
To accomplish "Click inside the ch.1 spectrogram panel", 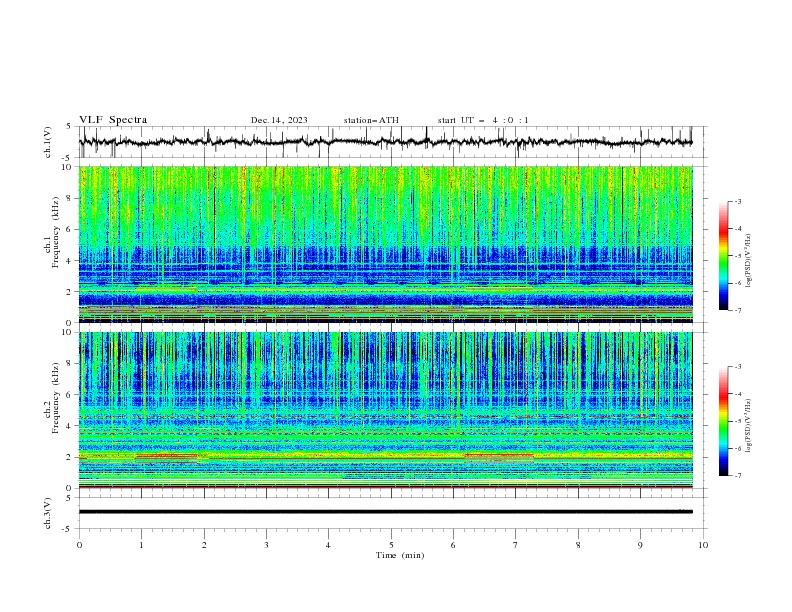I will point(386,244).
